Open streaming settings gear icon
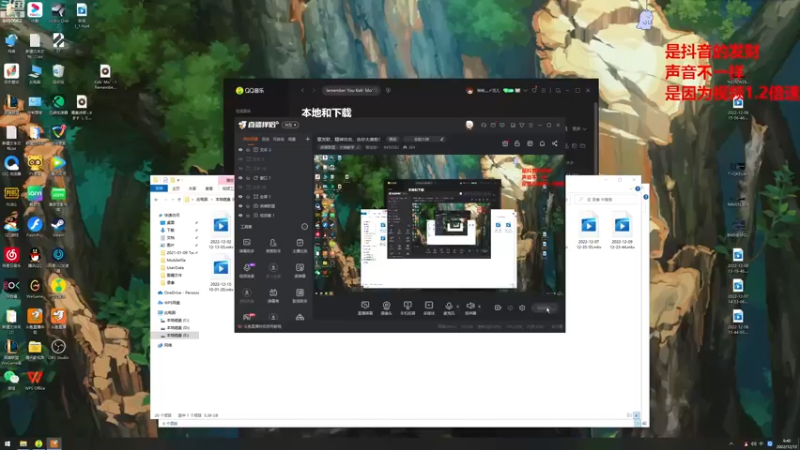The image size is (800, 450). (x=522, y=308)
